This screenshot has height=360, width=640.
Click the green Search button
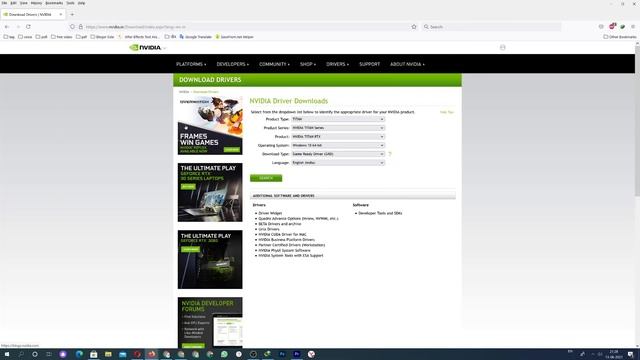coord(266,178)
